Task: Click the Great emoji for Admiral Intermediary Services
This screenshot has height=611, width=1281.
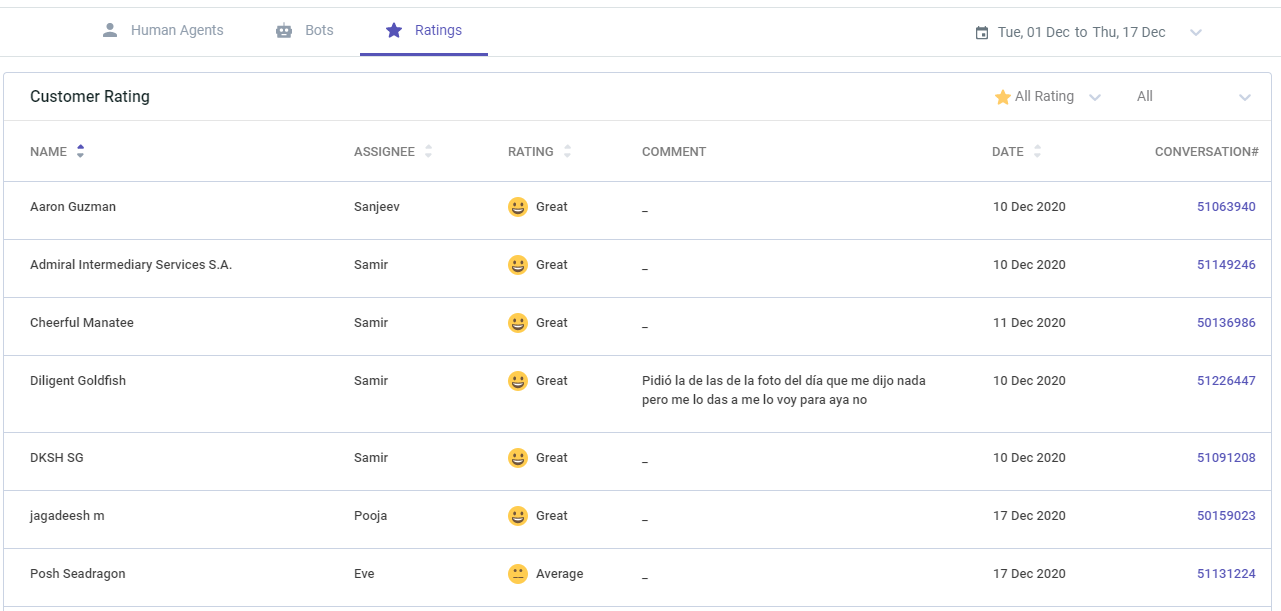Action: (x=518, y=265)
